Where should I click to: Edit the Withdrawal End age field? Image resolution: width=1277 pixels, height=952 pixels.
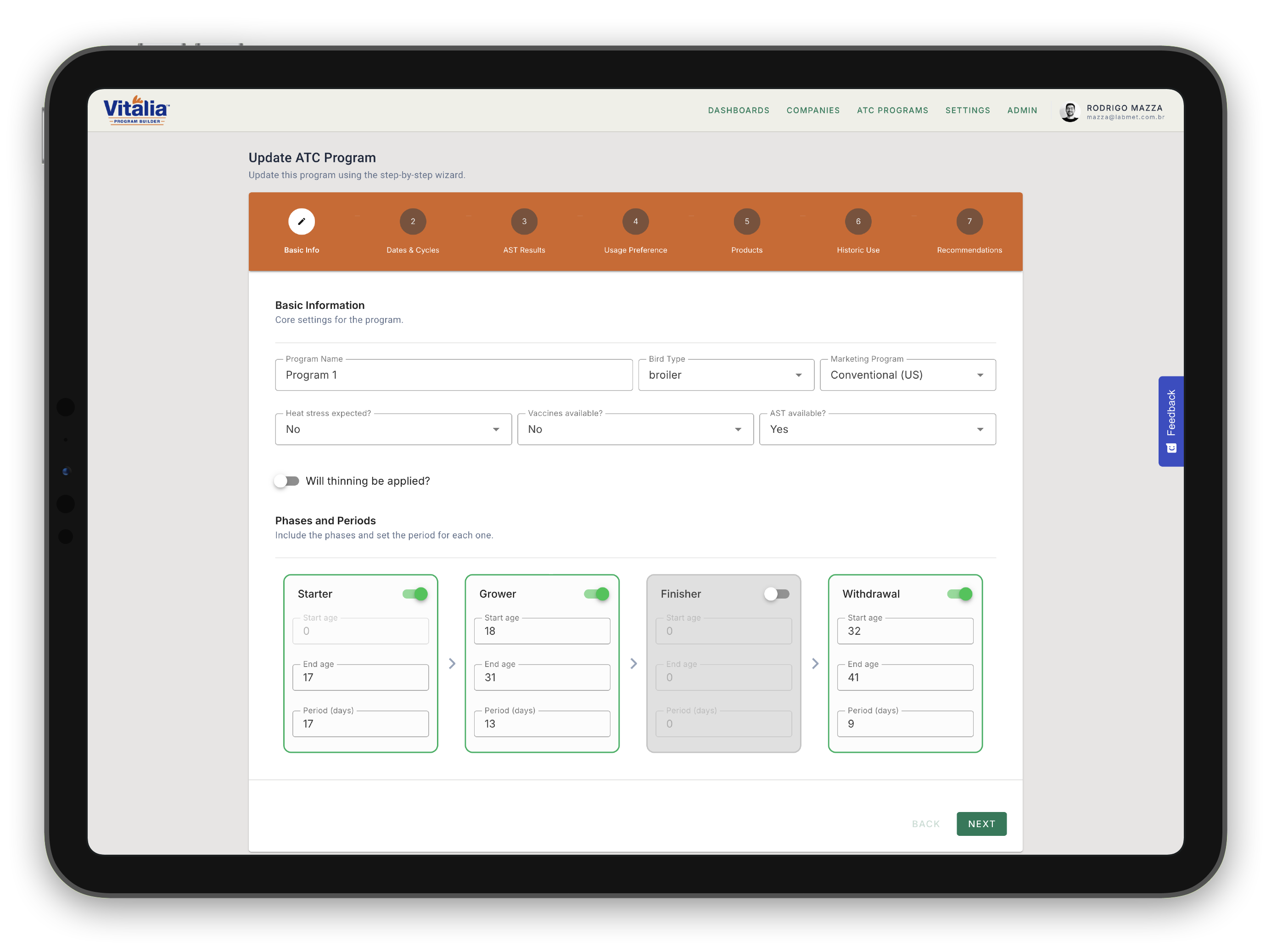[x=905, y=678]
